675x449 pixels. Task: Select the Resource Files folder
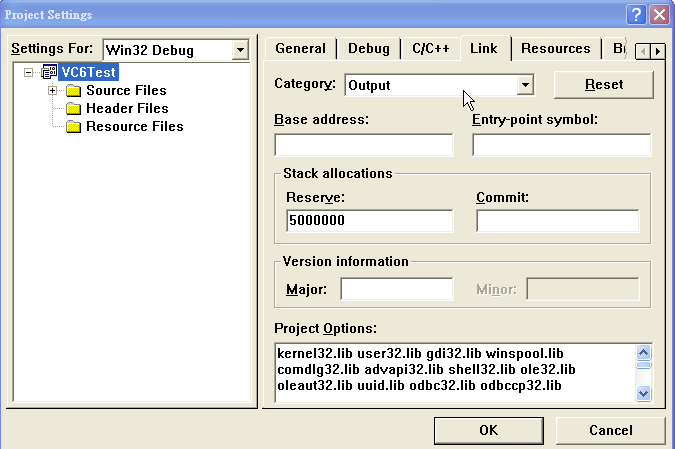click(134, 126)
